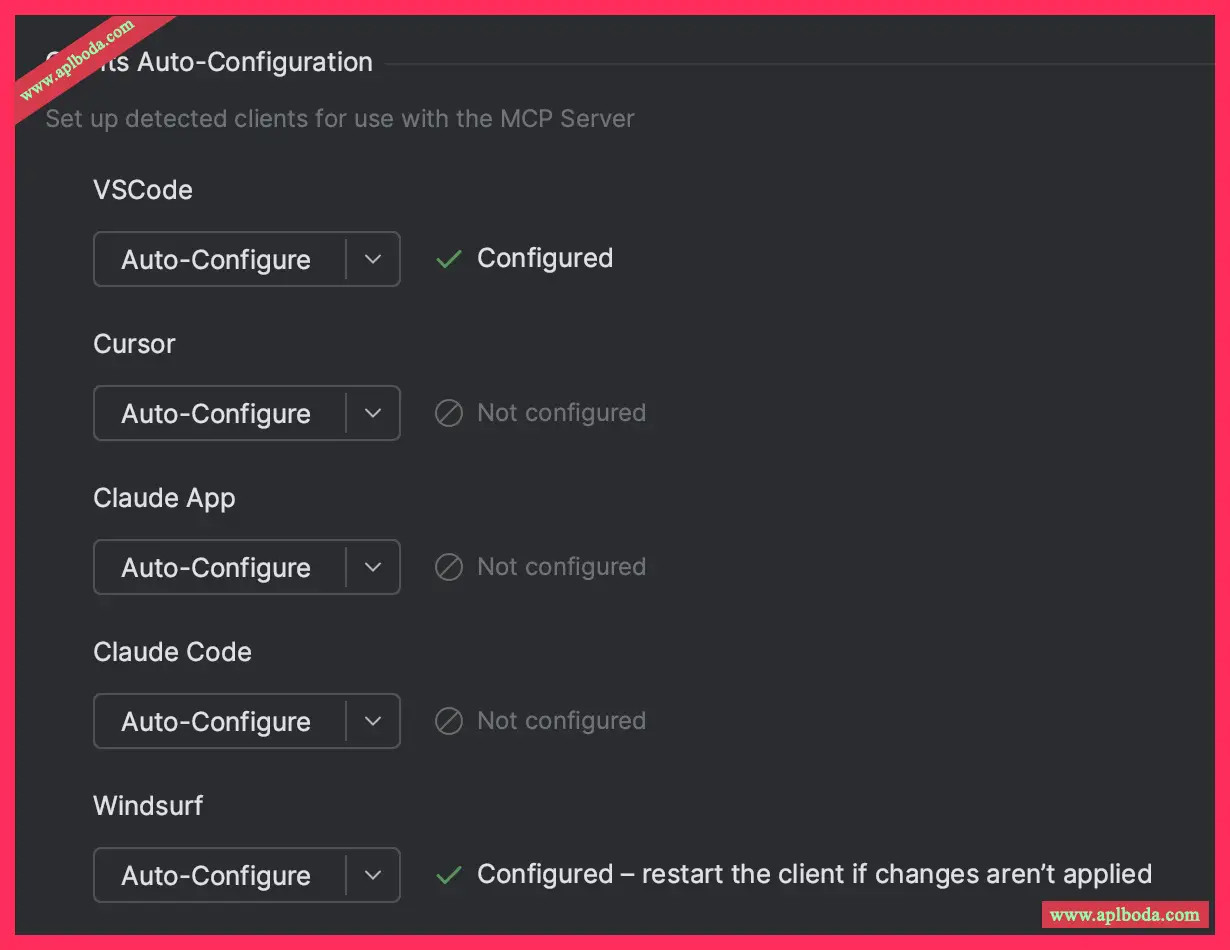
Task: Click the 'Set up detected clients' description text
Action: [340, 119]
